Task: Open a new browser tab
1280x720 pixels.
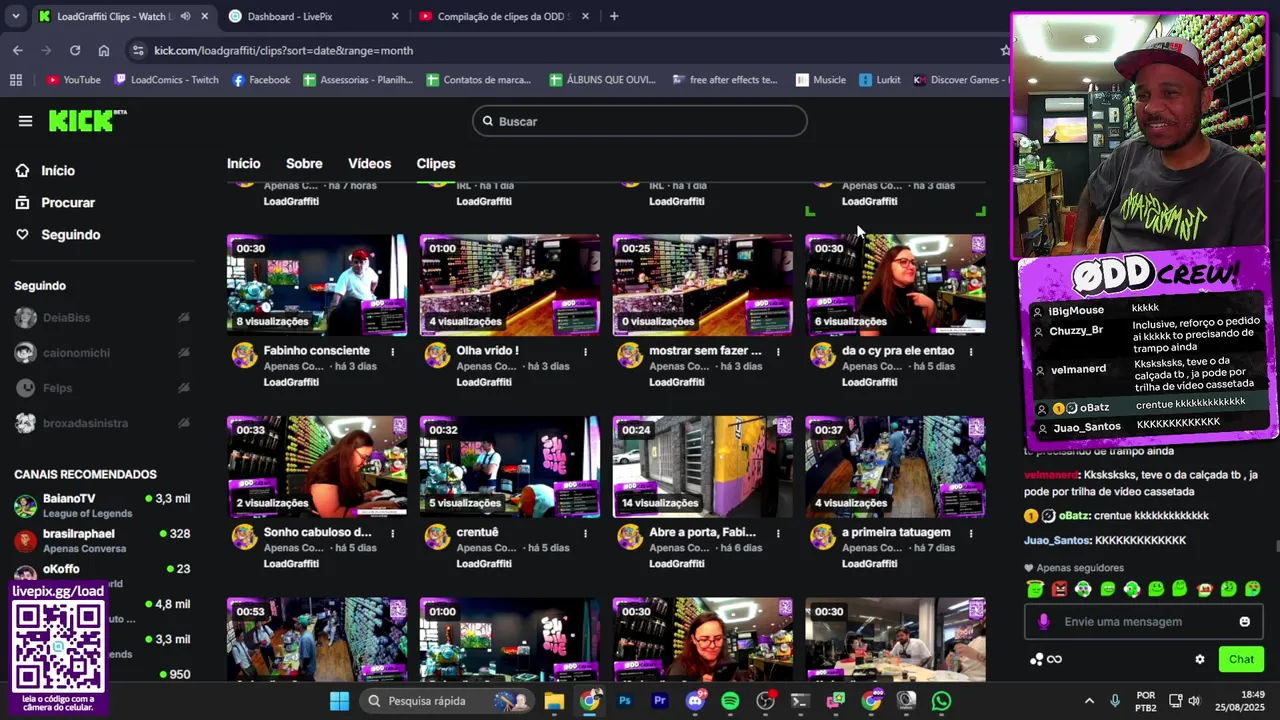Action: click(614, 16)
